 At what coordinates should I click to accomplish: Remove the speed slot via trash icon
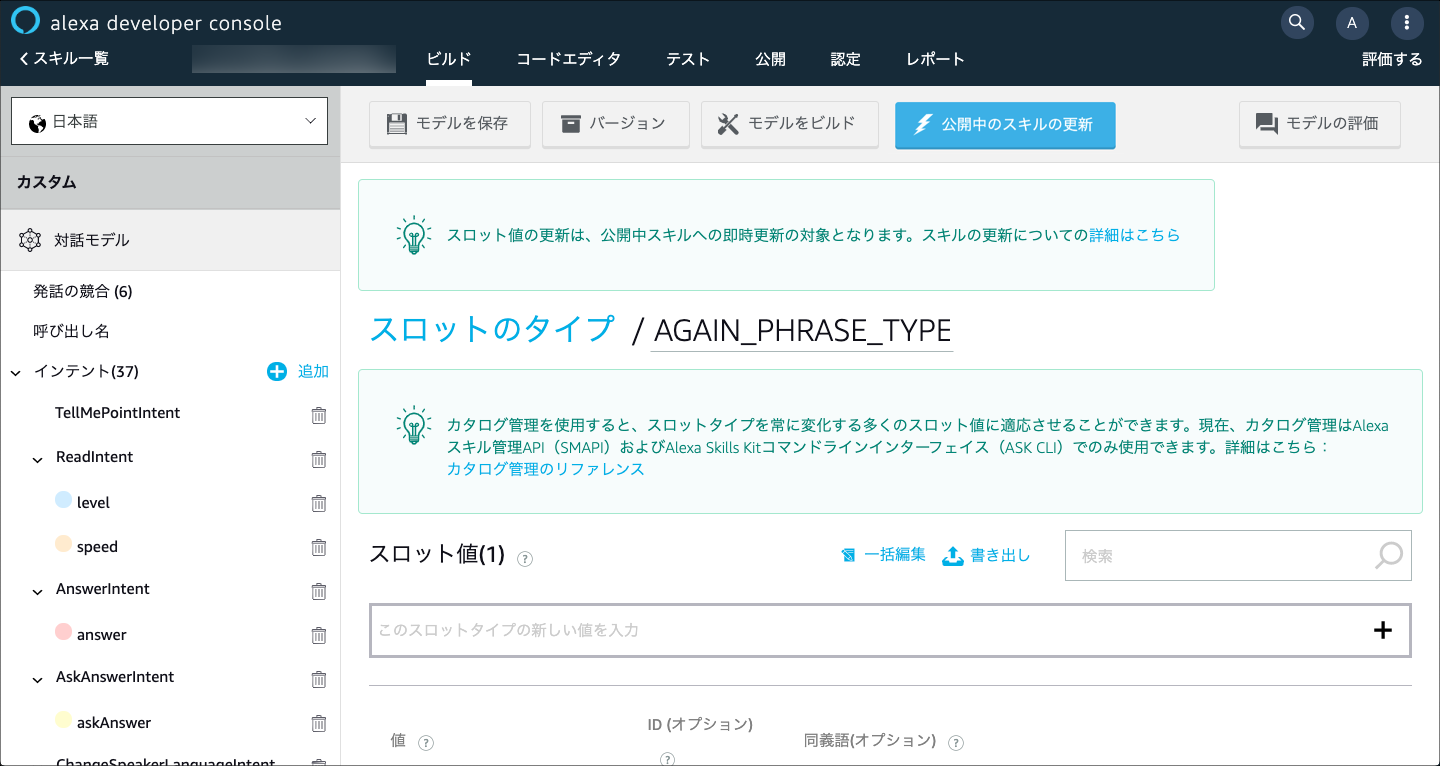point(319,547)
